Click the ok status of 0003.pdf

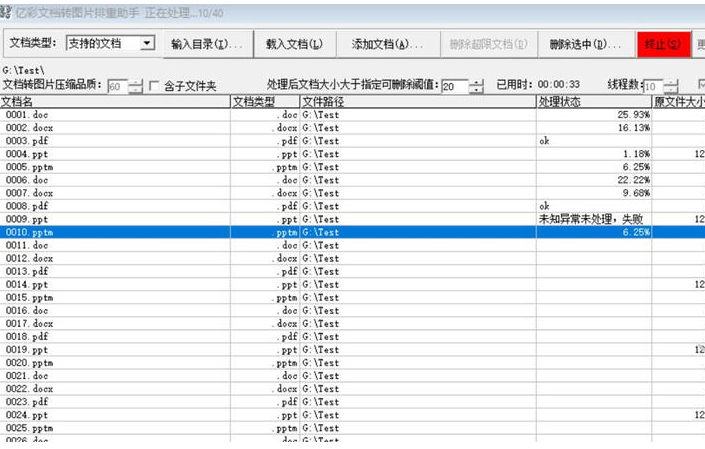click(544, 141)
